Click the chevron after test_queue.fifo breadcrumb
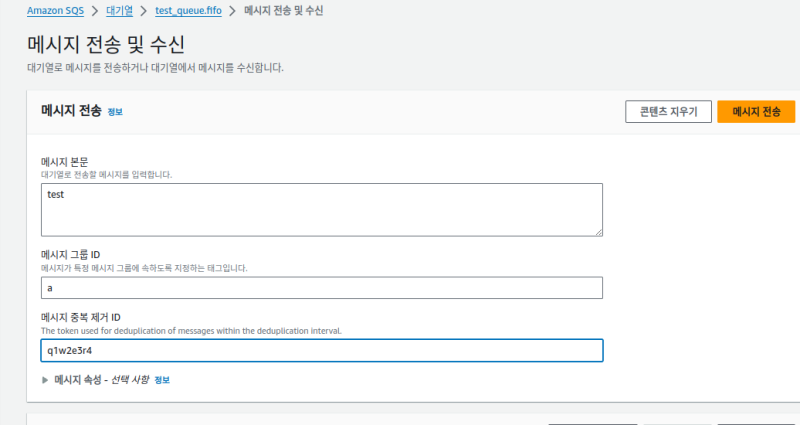The height and width of the screenshot is (425, 800). tap(234, 11)
